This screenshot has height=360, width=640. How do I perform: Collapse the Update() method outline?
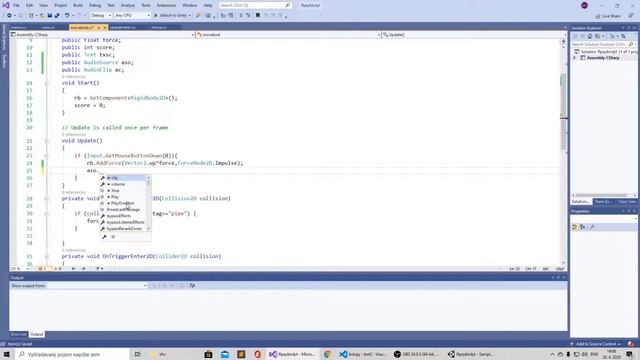(46, 141)
